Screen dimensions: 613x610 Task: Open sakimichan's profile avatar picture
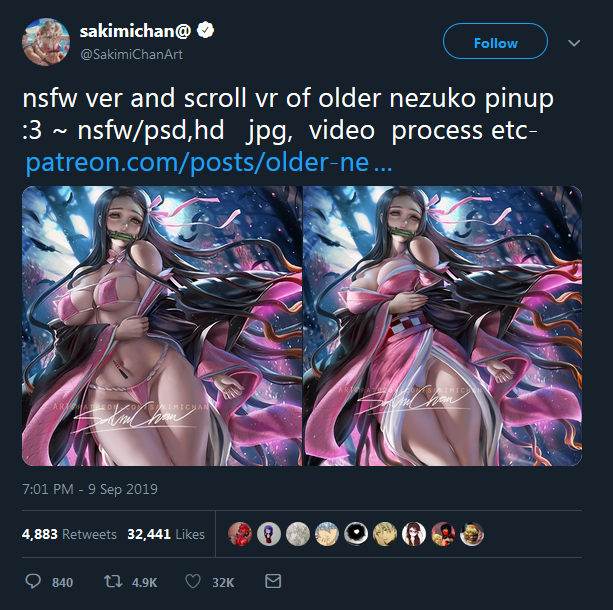(46, 42)
